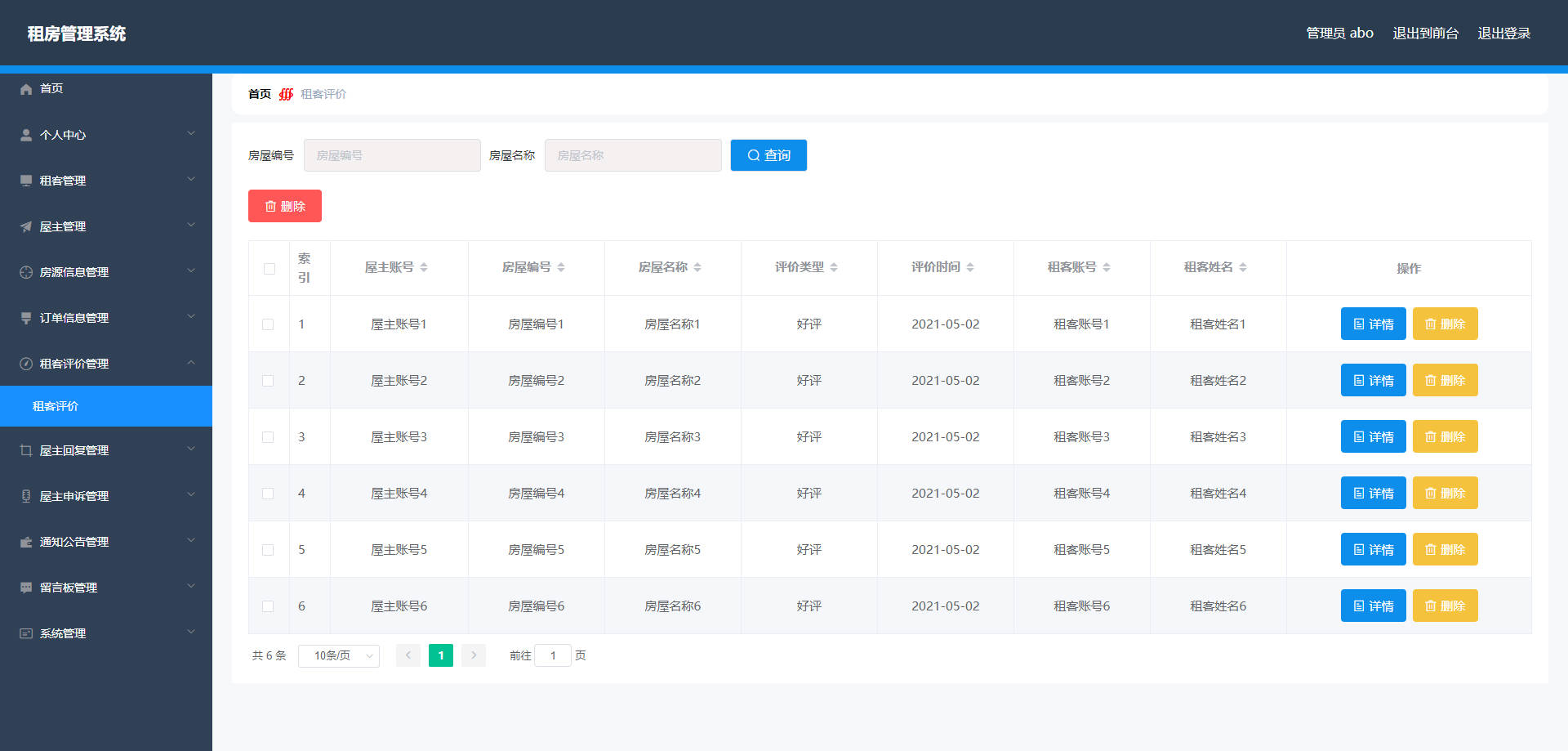Click the icon beside 系统管理
The image size is (1568, 751).
click(26, 633)
